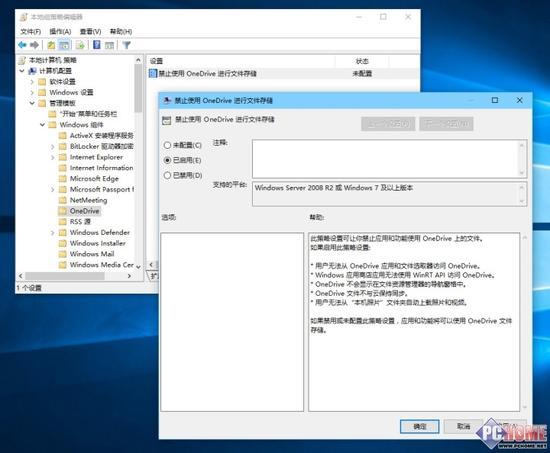Select Internet Information in the tree
The height and width of the screenshot is (453, 550).
101,168
